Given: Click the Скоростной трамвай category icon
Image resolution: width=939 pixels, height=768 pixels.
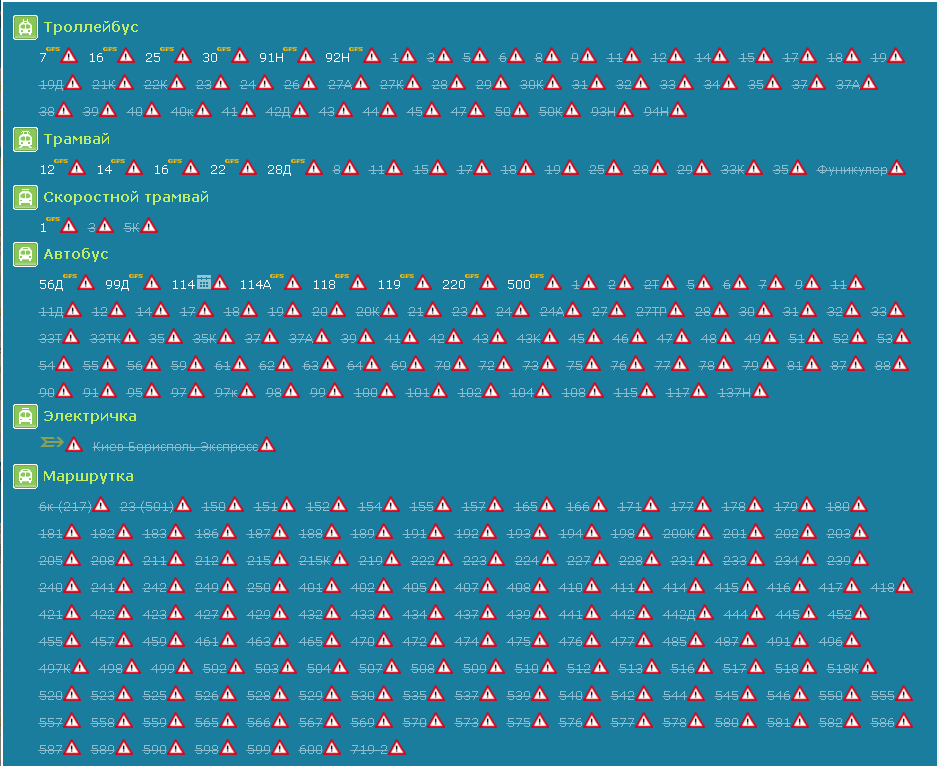Looking at the screenshot, I should (x=25, y=197).
